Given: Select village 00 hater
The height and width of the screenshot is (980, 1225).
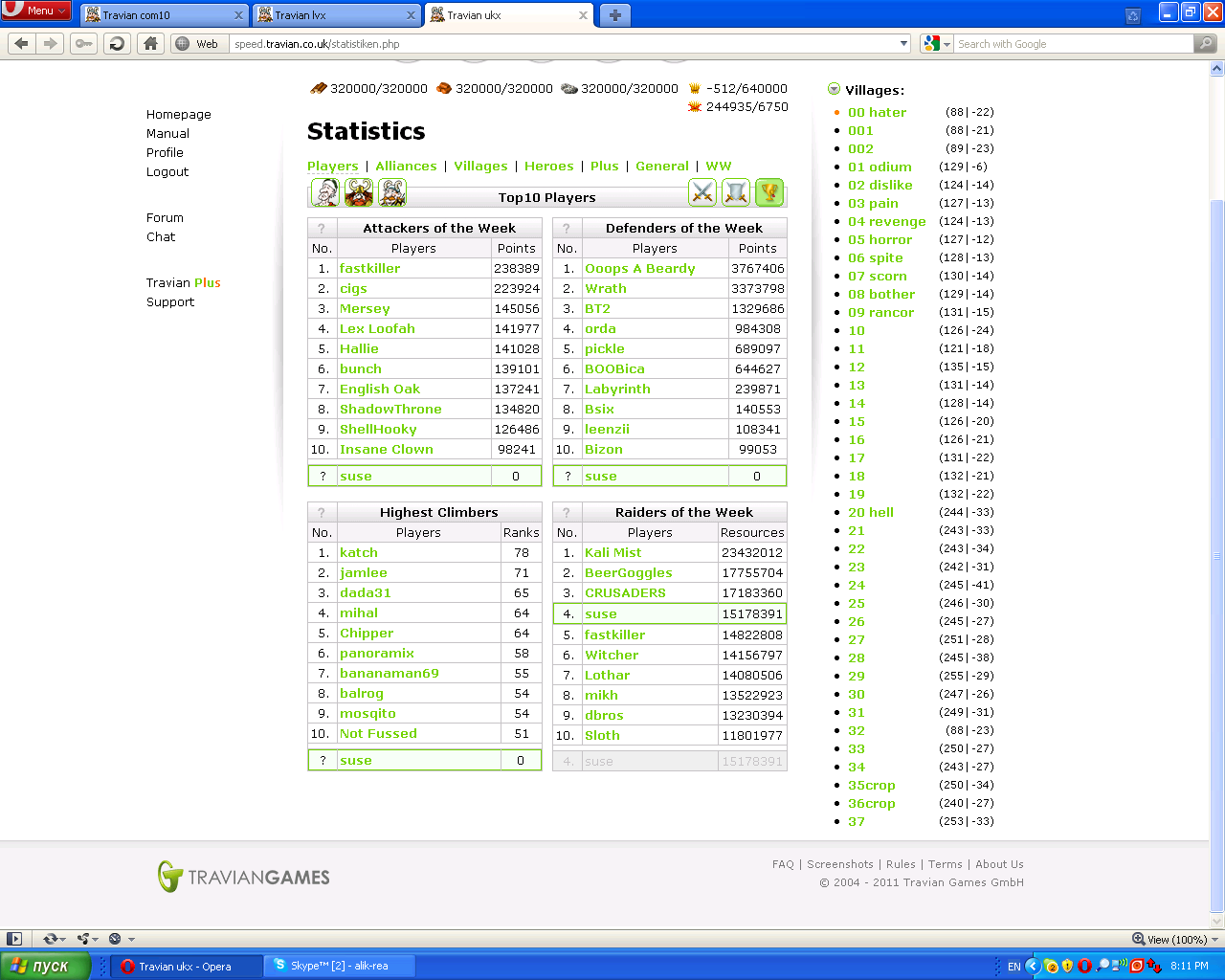Looking at the screenshot, I should [877, 112].
